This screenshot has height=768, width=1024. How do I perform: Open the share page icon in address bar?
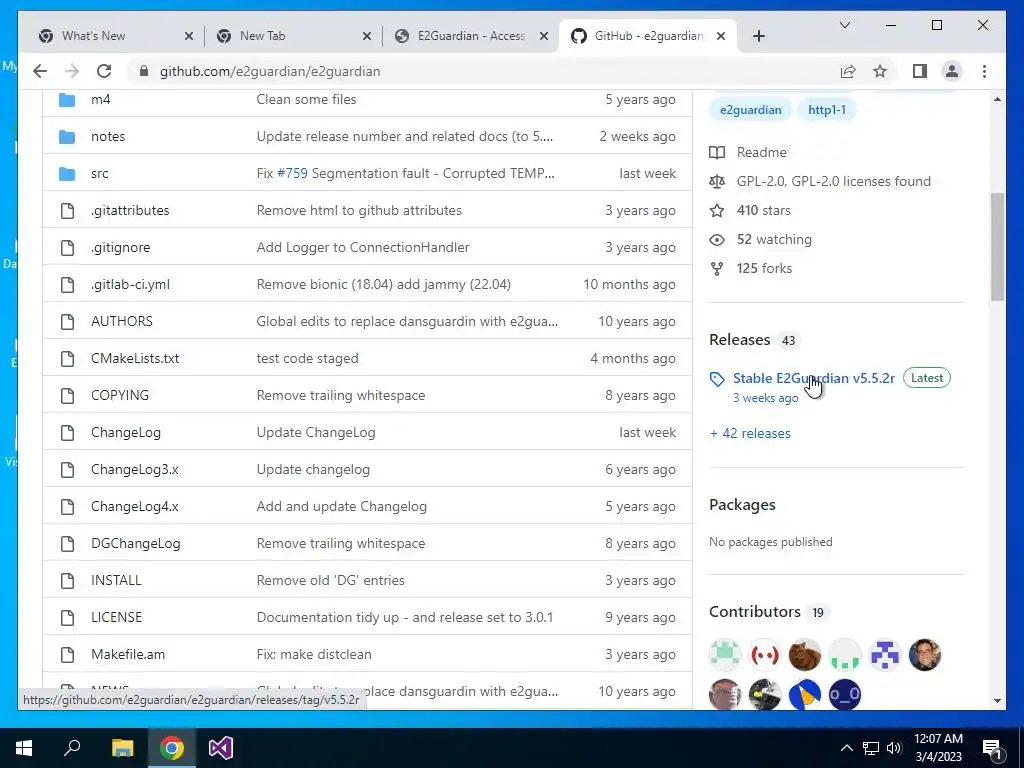pyautogui.click(x=848, y=71)
